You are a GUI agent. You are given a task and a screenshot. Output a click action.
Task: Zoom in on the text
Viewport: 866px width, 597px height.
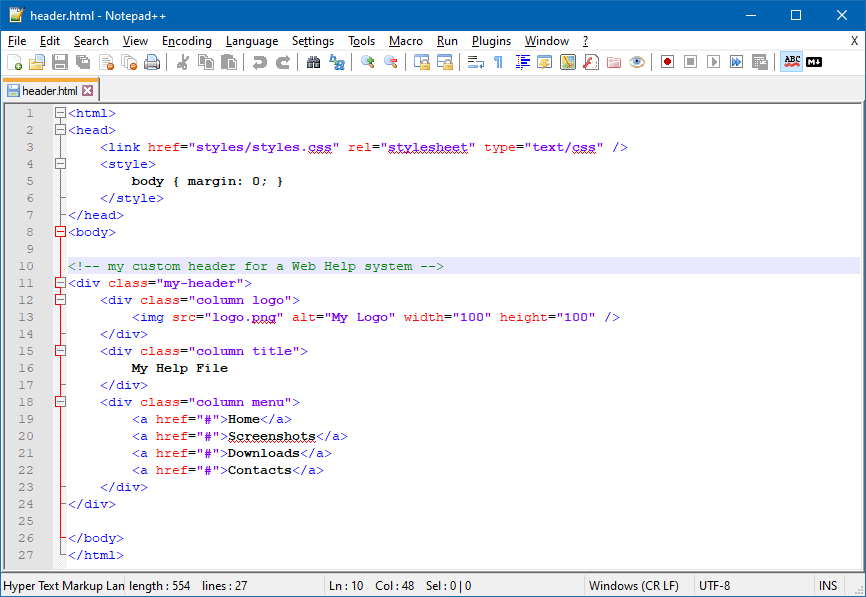point(367,62)
